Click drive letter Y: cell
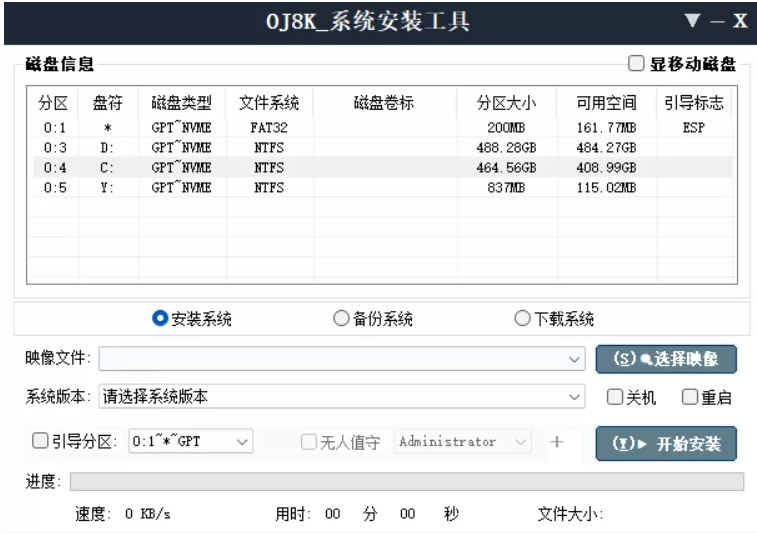 point(107,187)
